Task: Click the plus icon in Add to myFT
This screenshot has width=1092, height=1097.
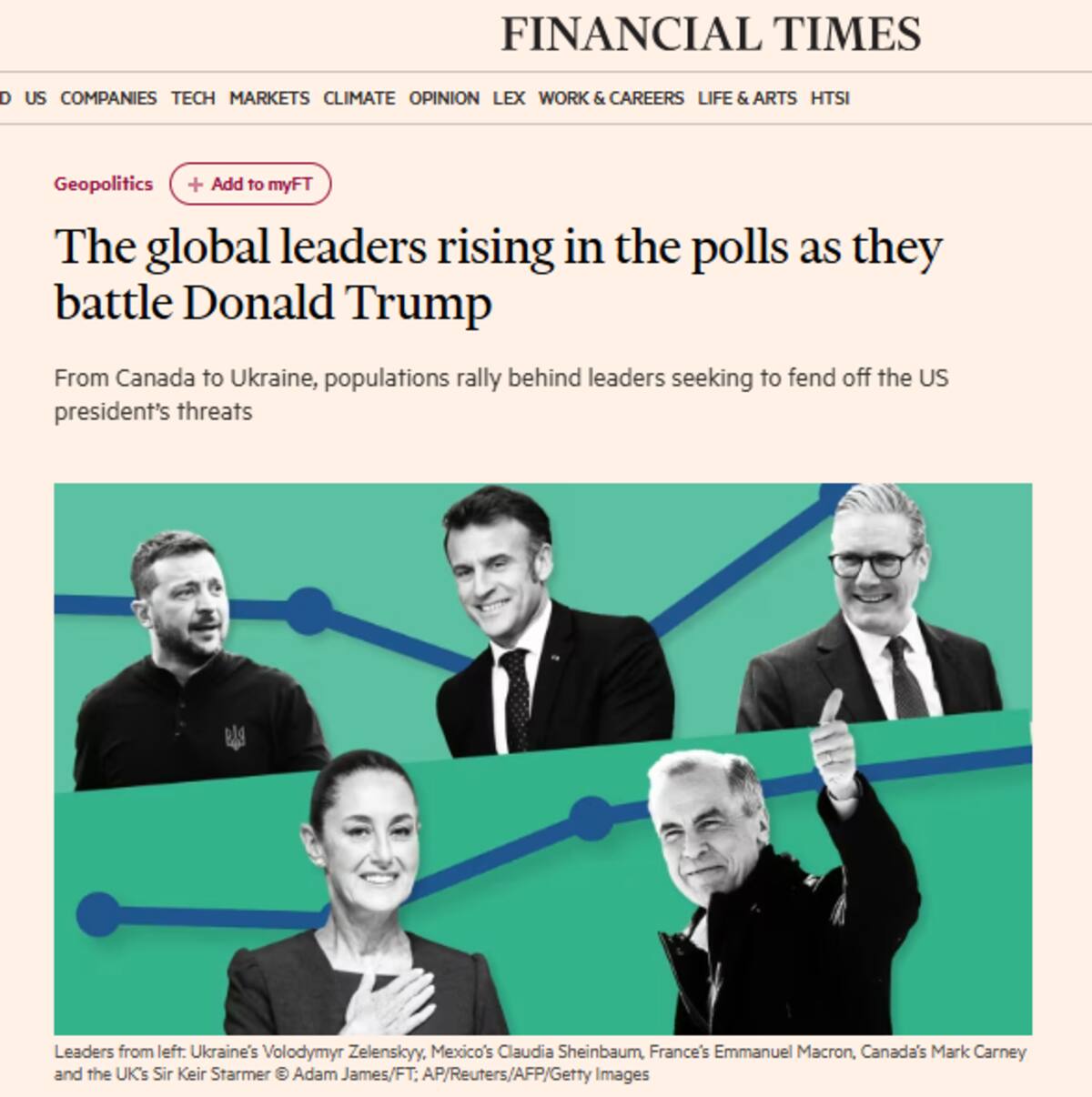Action: click(x=195, y=183)
